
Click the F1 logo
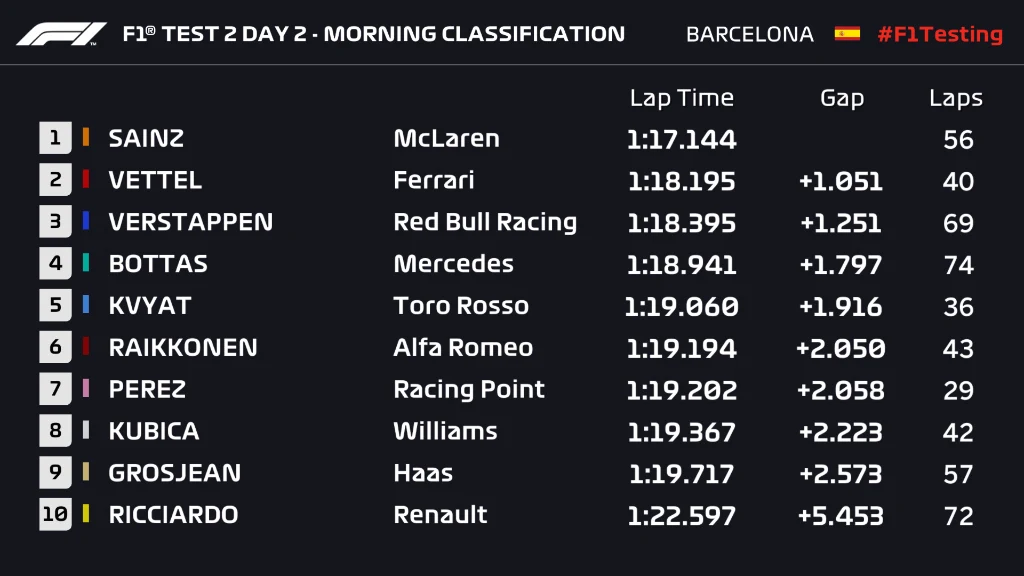click(x=61, y=34)
